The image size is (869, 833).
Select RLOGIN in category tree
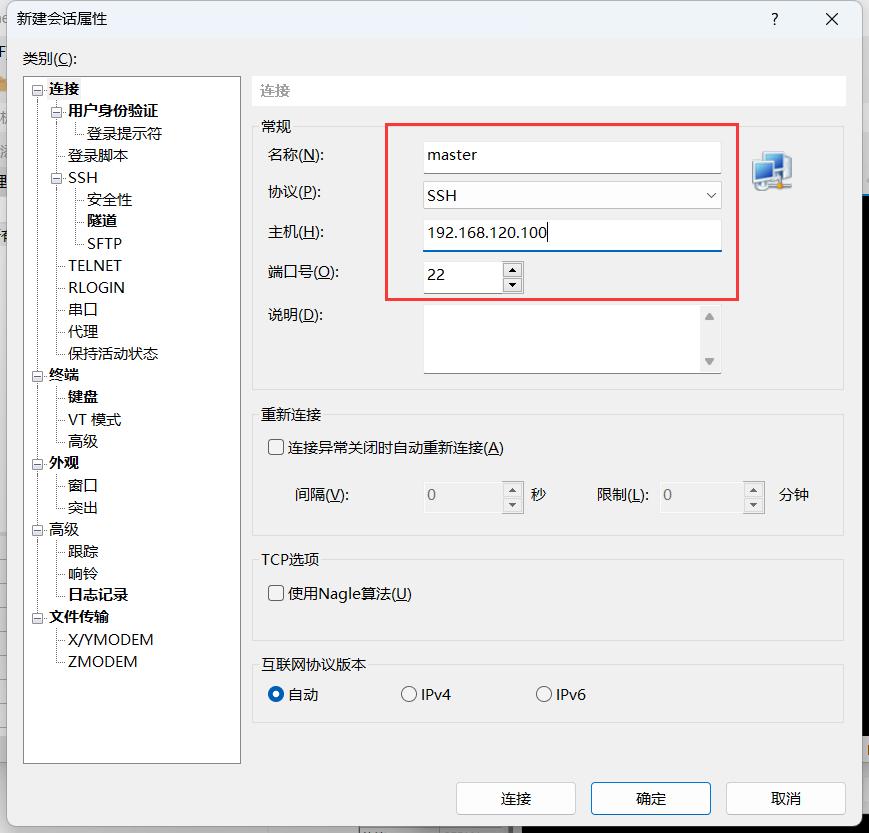pos(96,288)
